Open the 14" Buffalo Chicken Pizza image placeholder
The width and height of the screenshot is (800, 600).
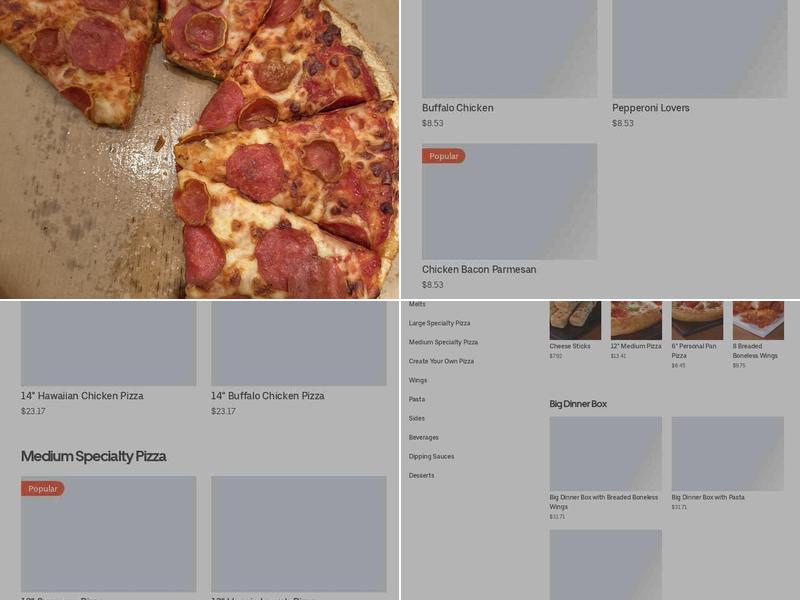tap(298, 343)
